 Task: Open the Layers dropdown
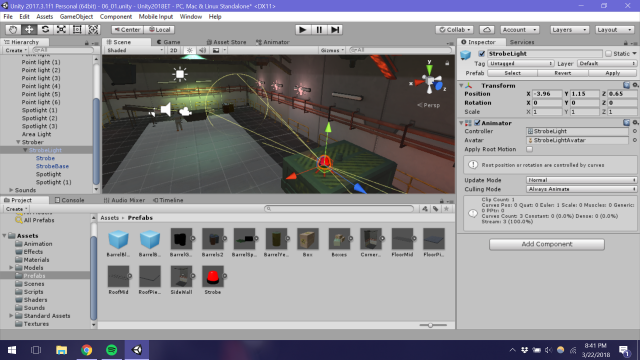569,30
